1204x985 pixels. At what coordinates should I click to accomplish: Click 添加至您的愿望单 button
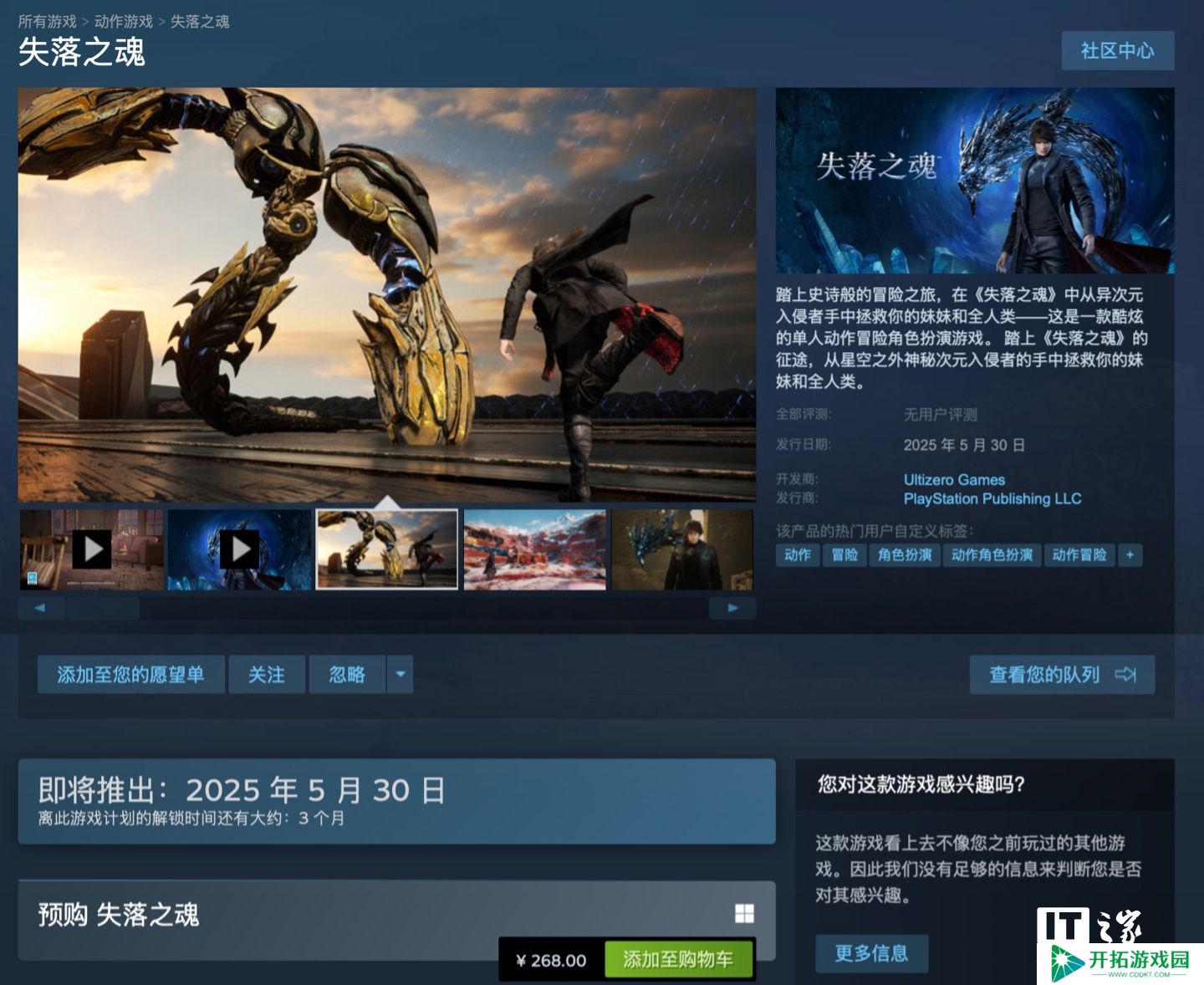pos(131,675)
